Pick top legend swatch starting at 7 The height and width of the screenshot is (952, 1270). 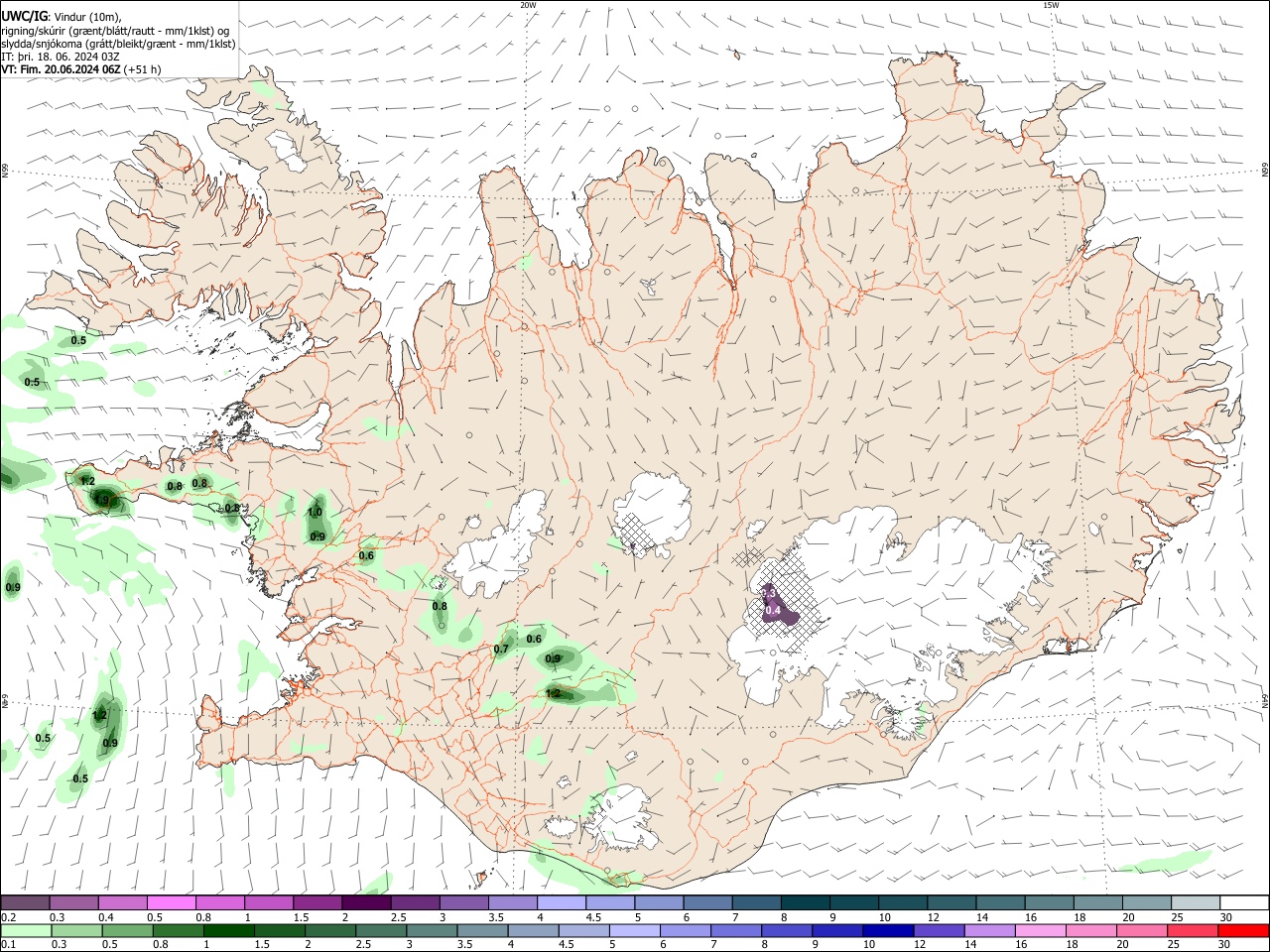(x=755, y=903)
